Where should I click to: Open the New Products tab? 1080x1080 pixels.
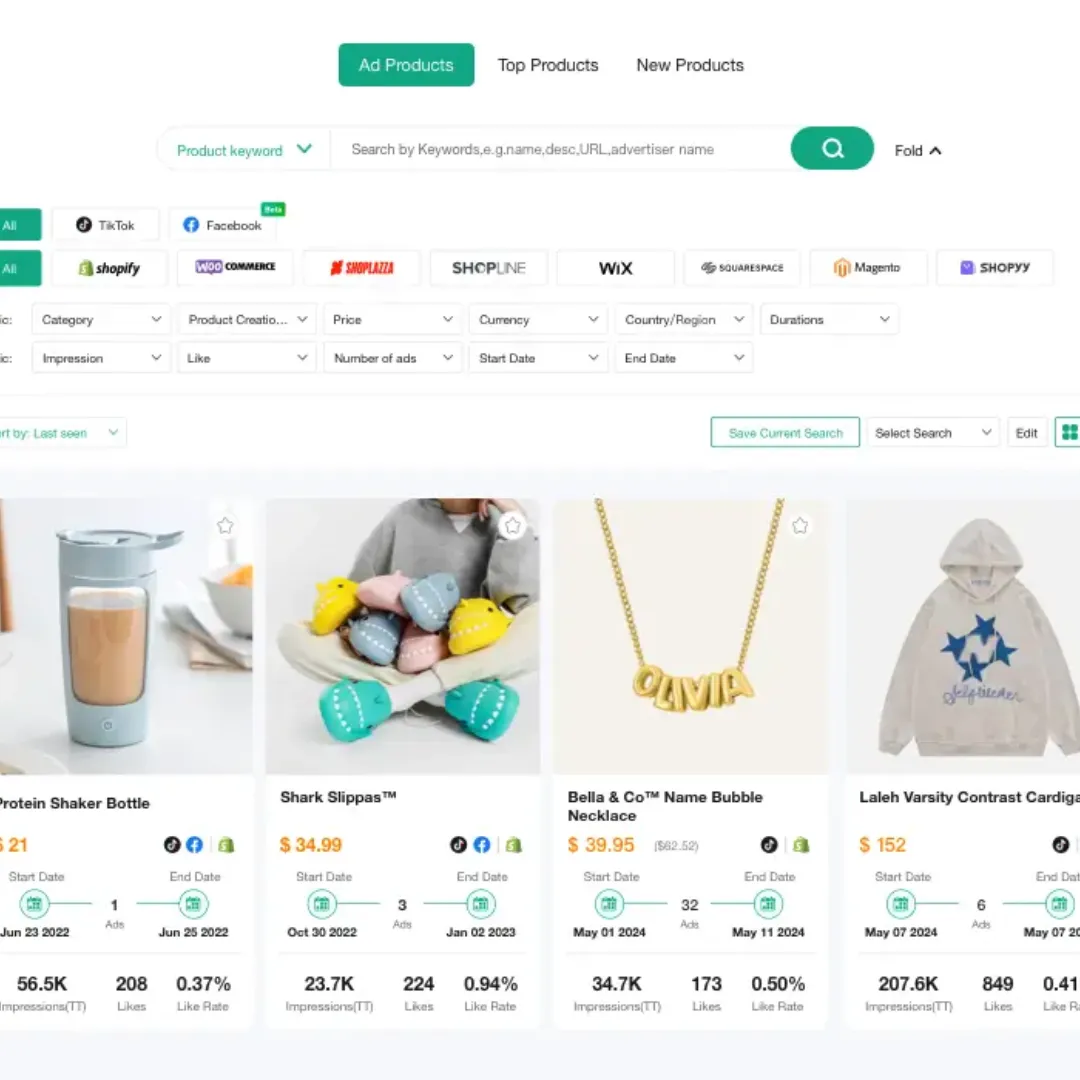click(x=690, y=65)
